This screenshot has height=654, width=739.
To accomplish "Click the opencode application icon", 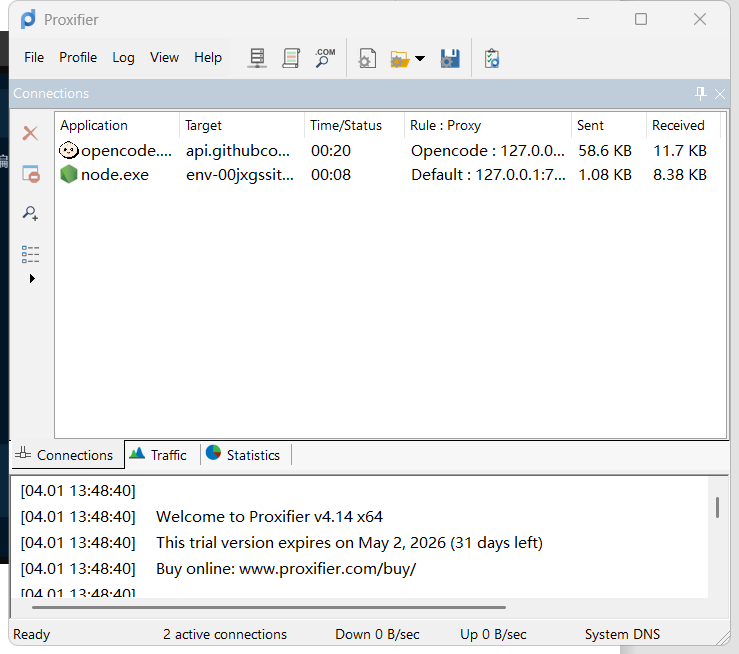I will point(69,151).
